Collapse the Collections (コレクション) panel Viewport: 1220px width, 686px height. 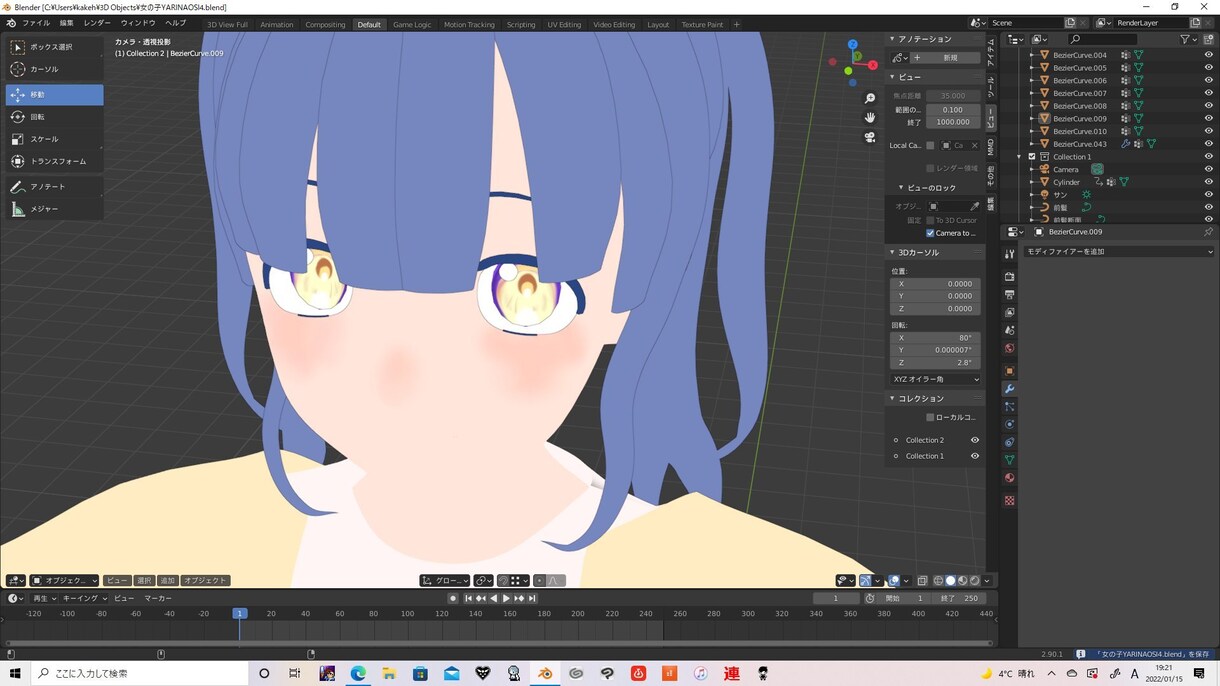point(892,399)
